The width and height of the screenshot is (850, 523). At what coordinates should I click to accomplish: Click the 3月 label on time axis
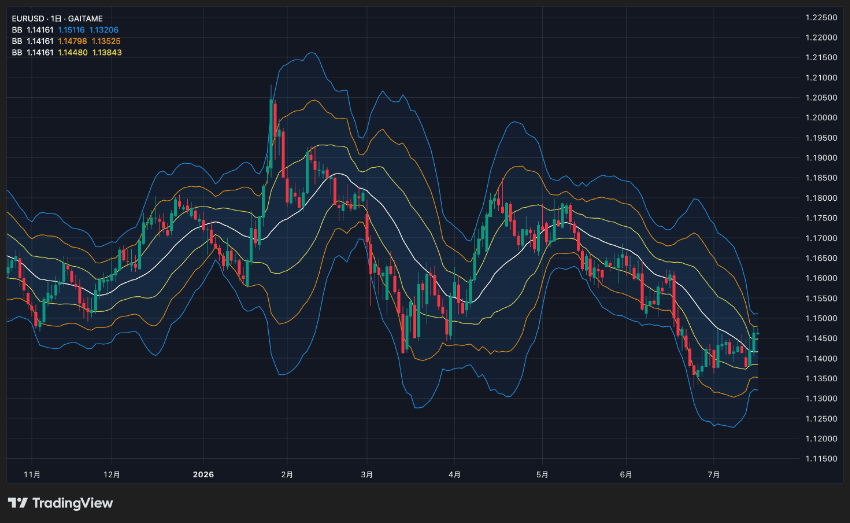(x=367, y=474)
